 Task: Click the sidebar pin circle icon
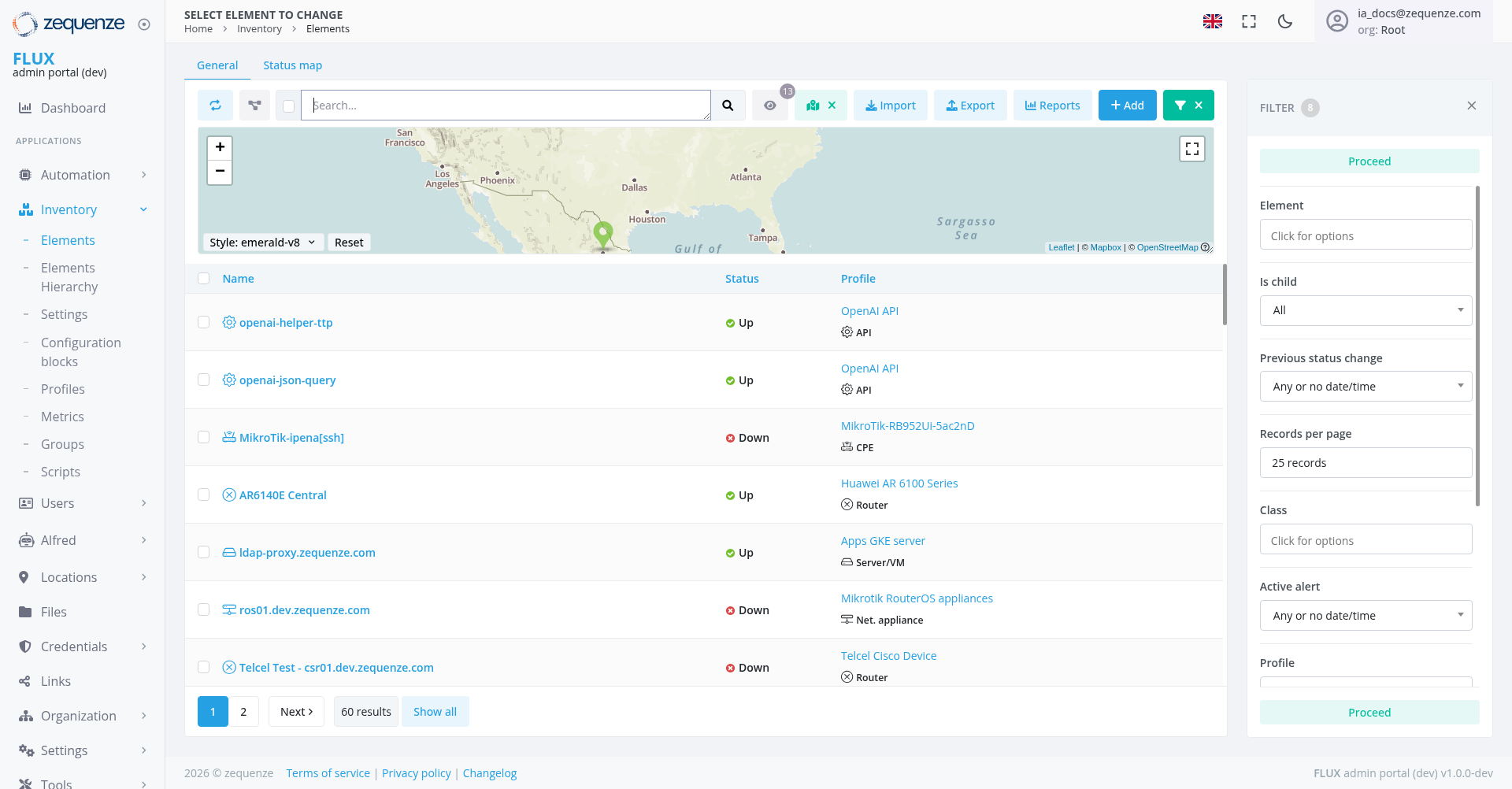point(144,24)
